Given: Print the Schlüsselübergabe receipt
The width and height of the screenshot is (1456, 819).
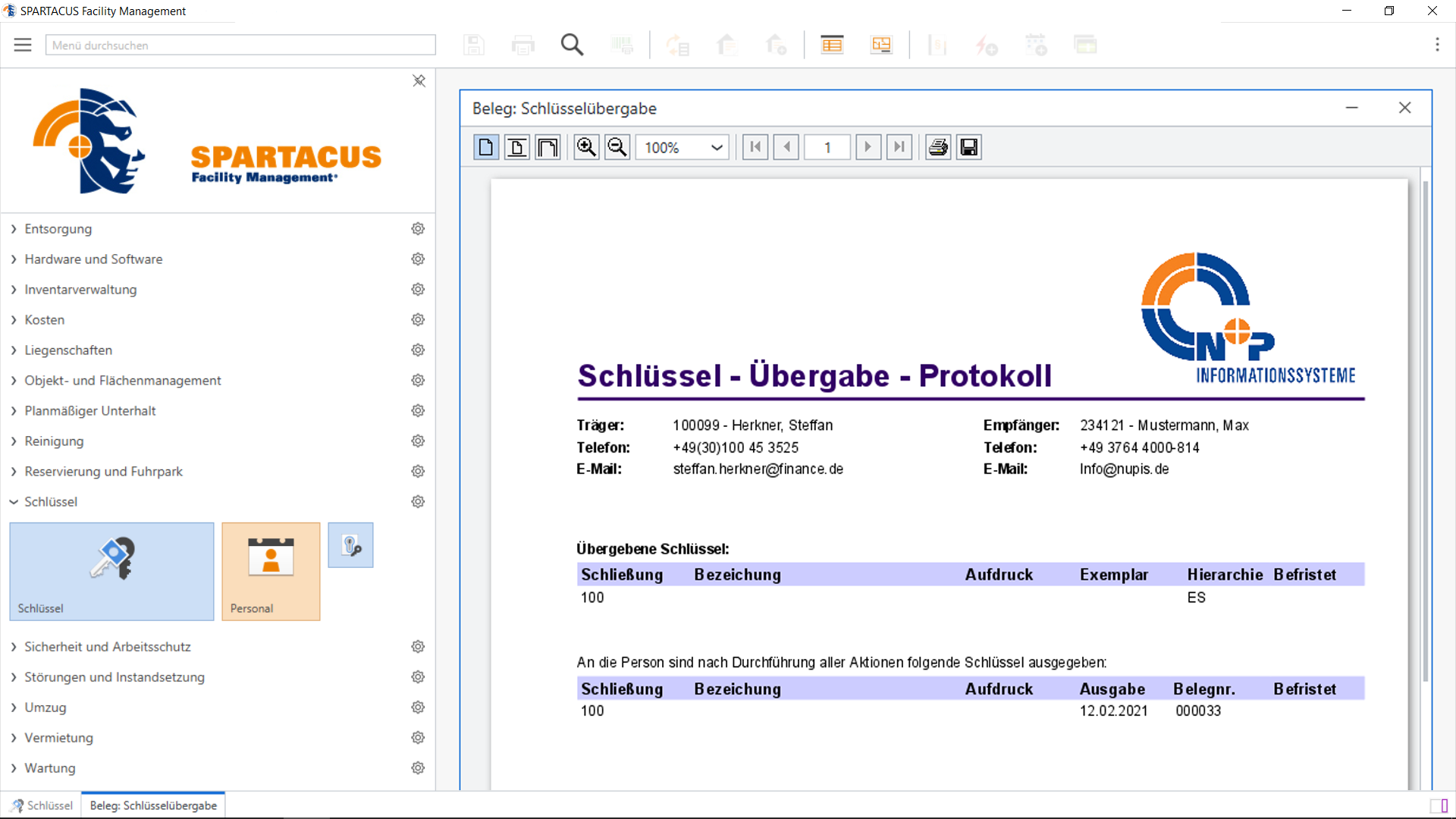Looking at the screenshot, I should [x=938, y=147].
